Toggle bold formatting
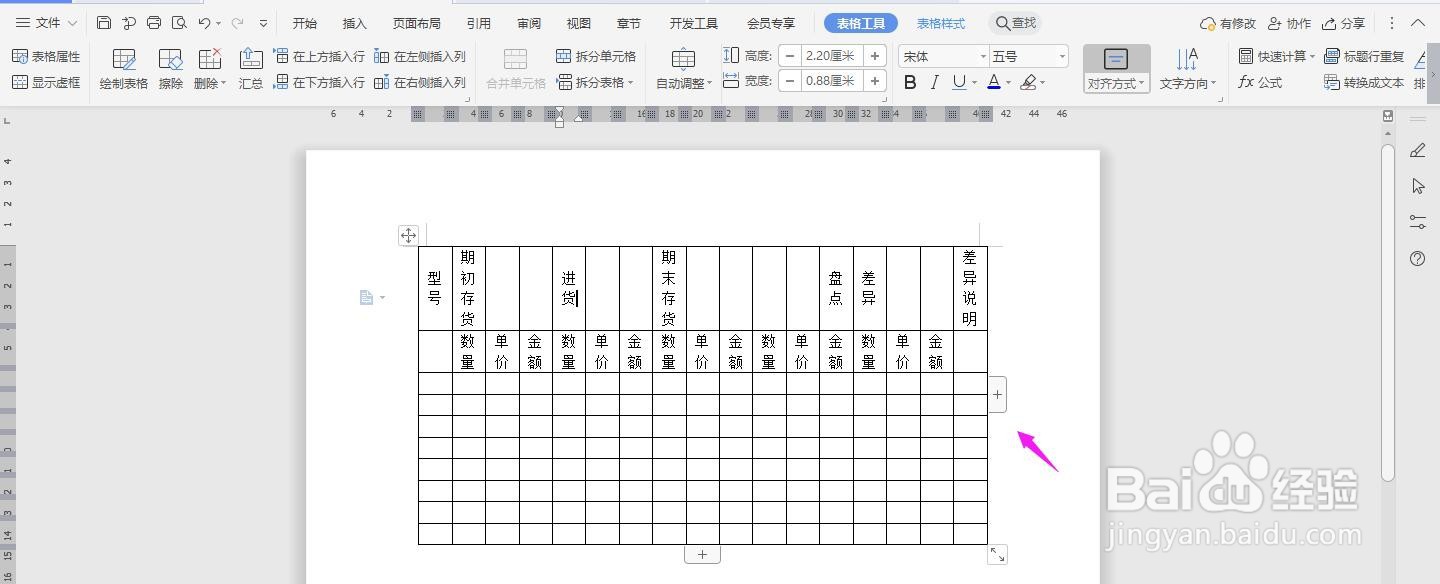This screenshot has width=1440, height=584. 909,81
